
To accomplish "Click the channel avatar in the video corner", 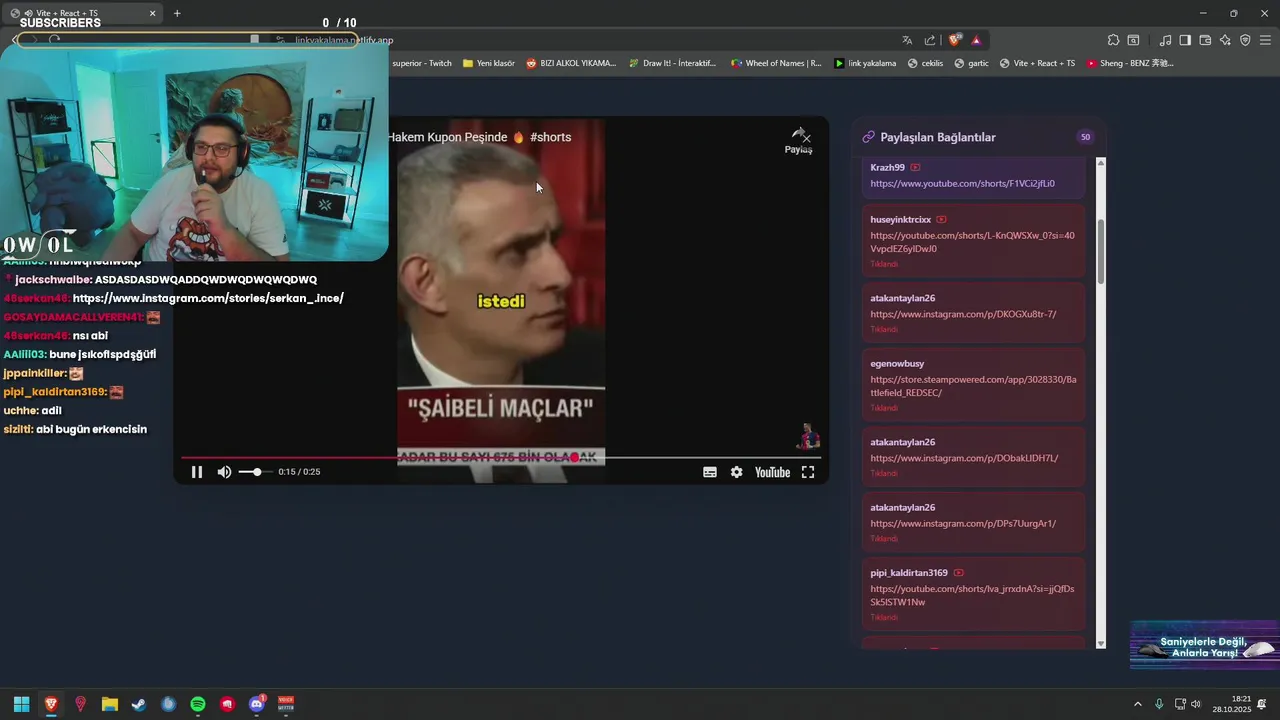I will [x=808, y=436].
